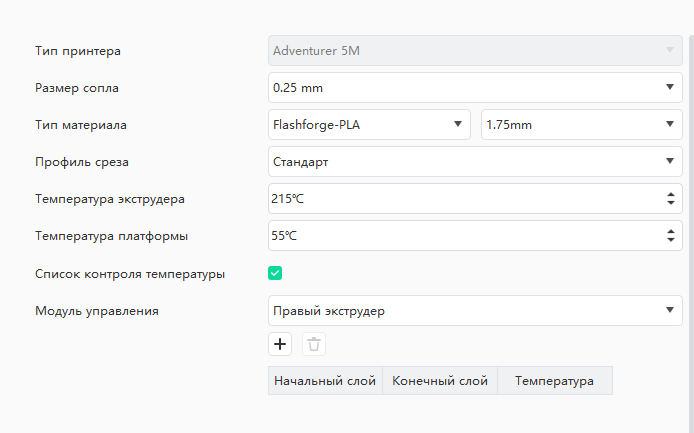Image resolution: width=694 pixels, height=433 pixels.
Task: Click the Adventurer 5M printer type dropdown
Action: pos(475,50)
